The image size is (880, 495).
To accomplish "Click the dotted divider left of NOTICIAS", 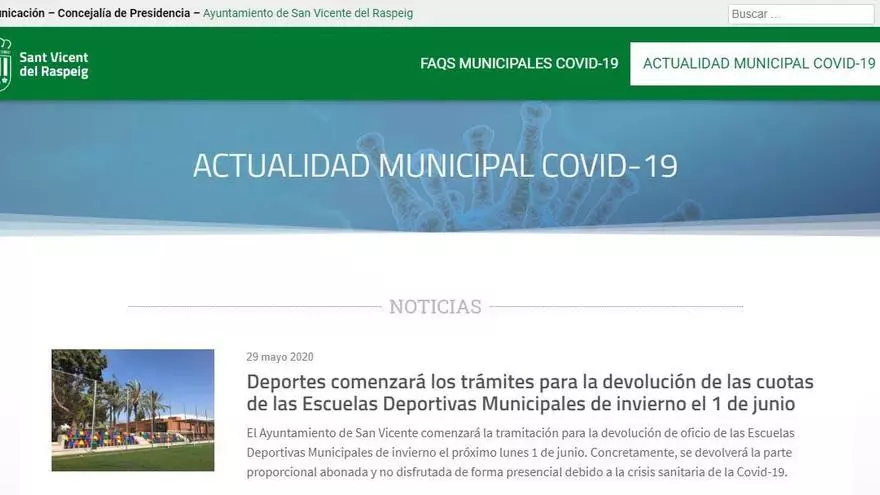I will (254, 306).
